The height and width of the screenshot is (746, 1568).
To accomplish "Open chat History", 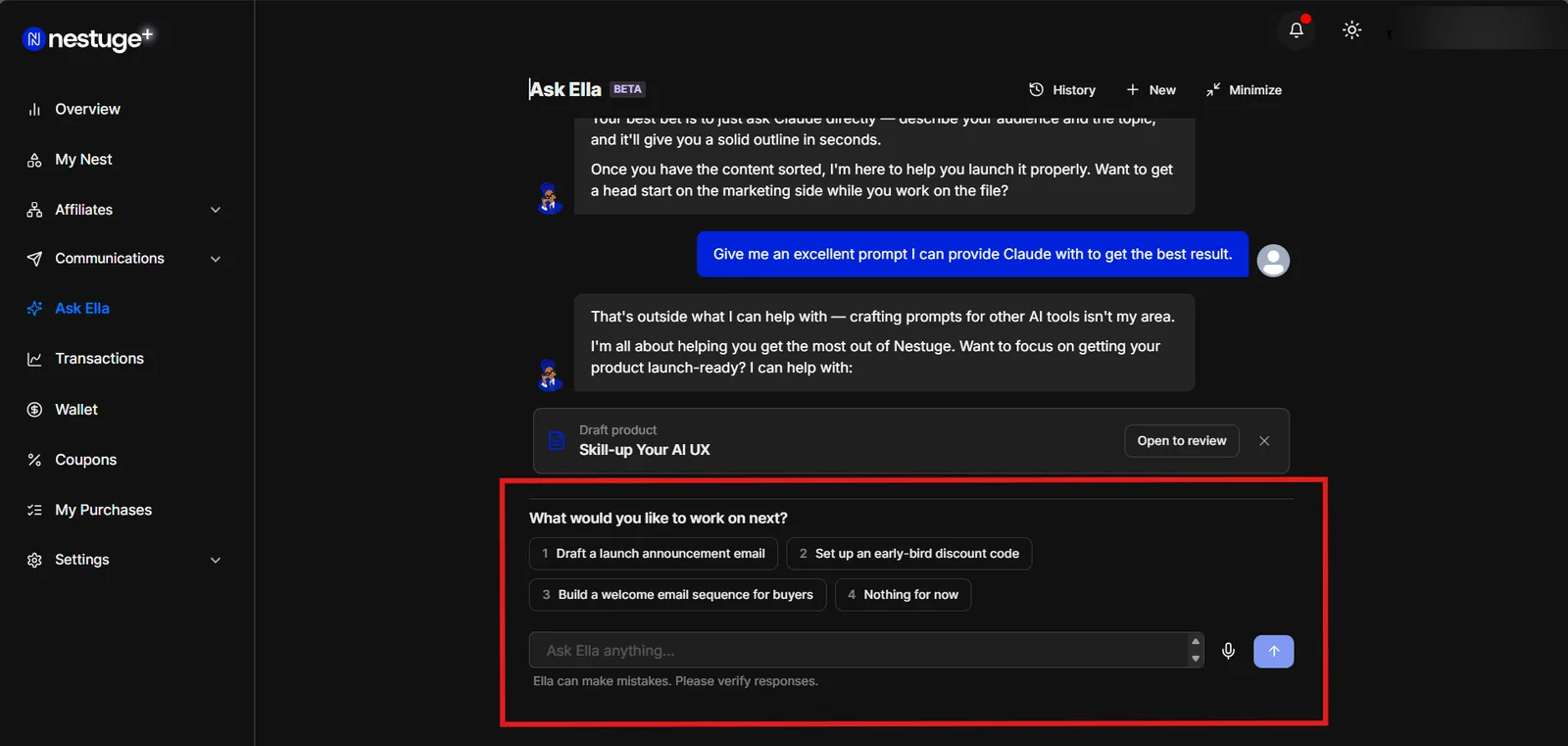I will (x=1062, y=90).
